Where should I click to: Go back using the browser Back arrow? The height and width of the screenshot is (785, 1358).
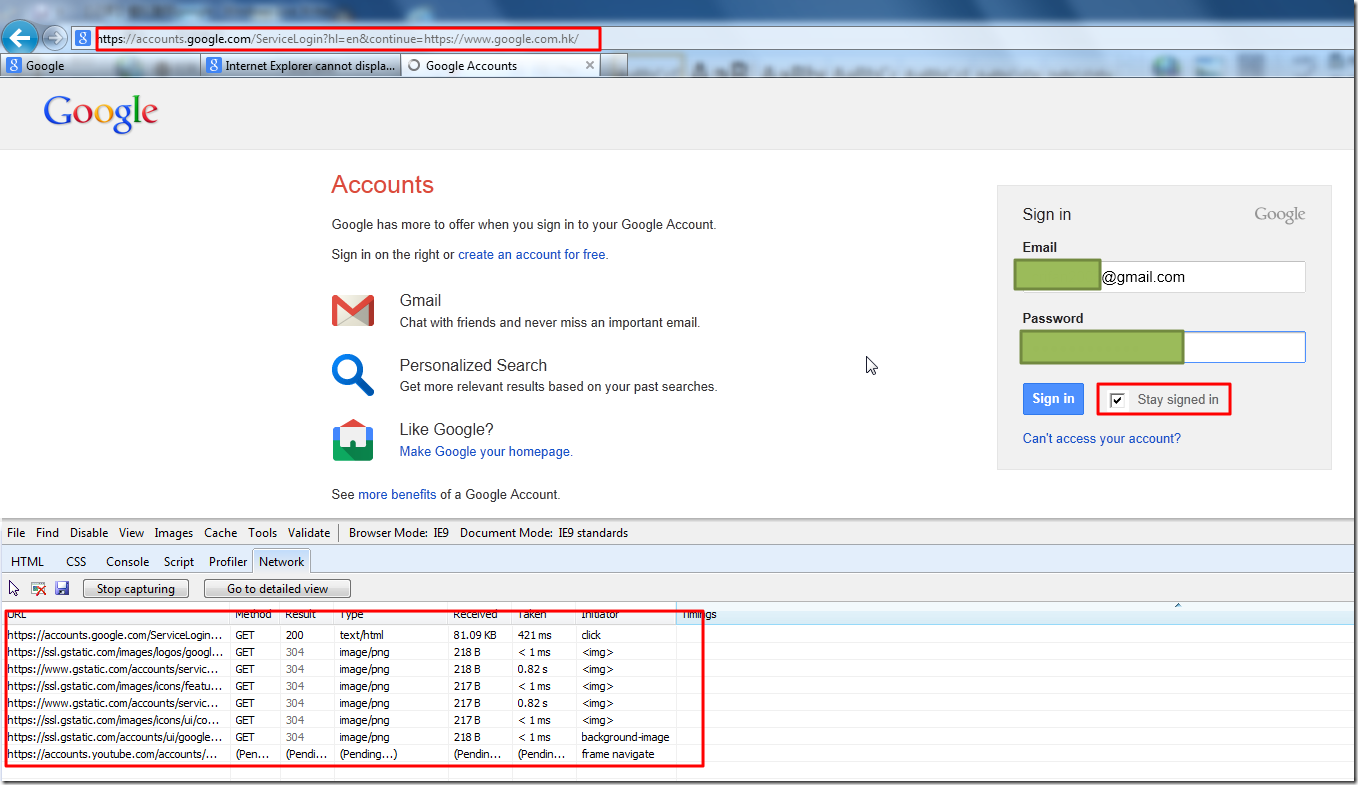tap(19, 38)
